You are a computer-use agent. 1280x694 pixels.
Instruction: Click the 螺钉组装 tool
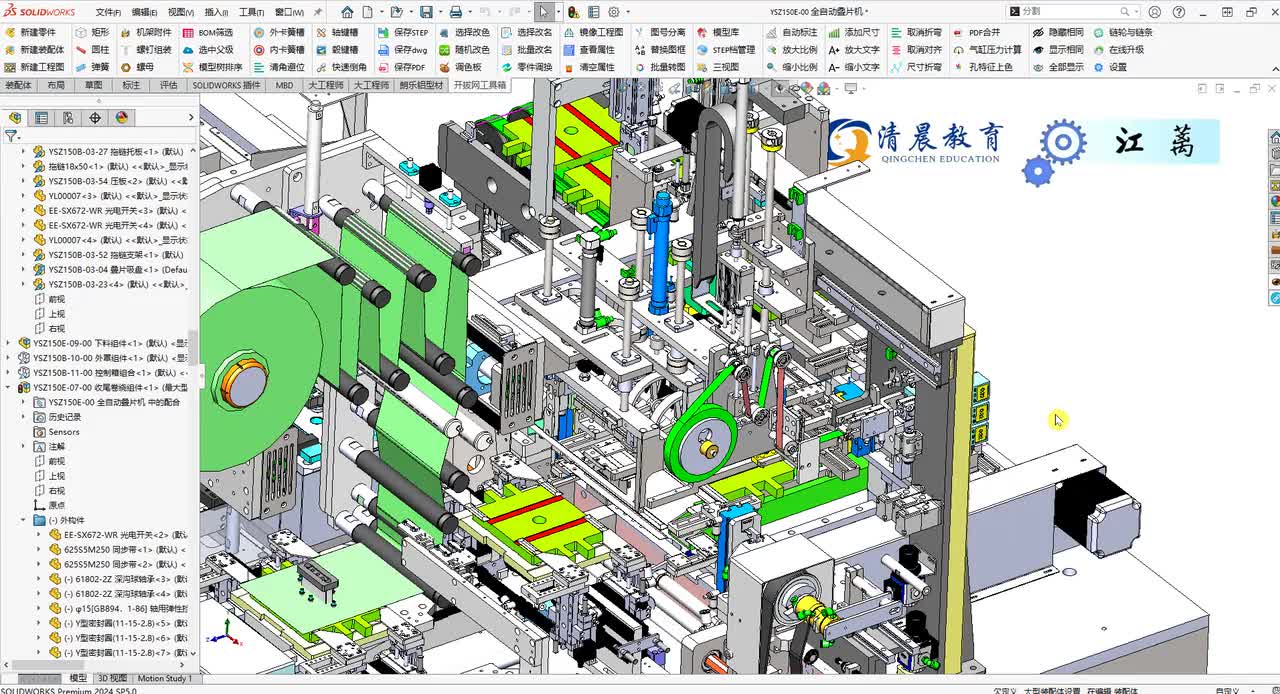pyautogui.click(x=145, y=49)
